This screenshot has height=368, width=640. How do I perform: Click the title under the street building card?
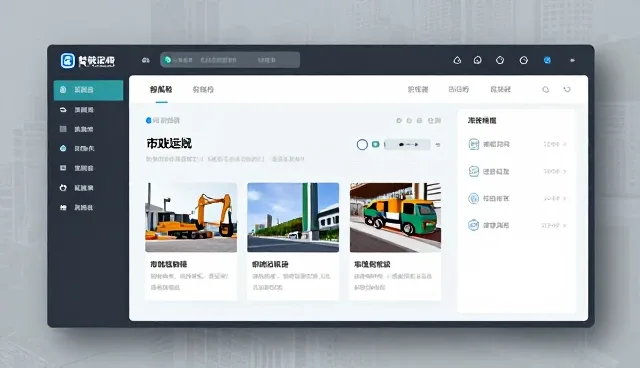(270, 264)
